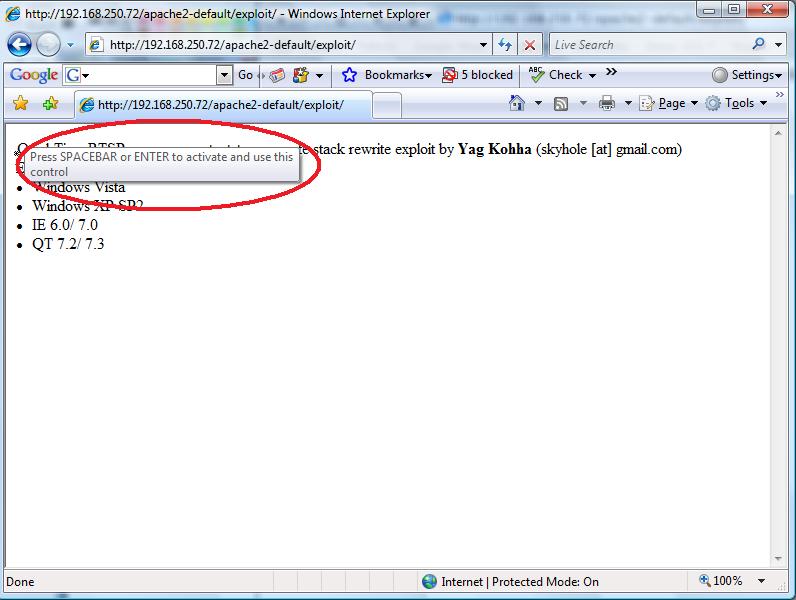Click the Refresh page icon
Image resolution: width=796 pixels, height=600 pixels.
(x=505, y=45)
